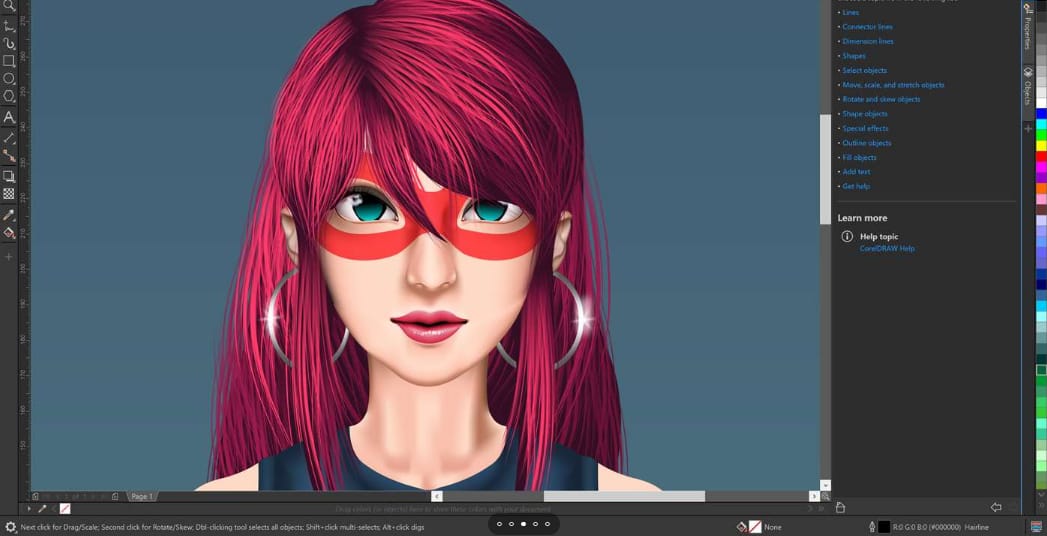The height and width of the screenshot is (536, 1047).
Task: Click the navigator zoom icon at canvas corner
Action: 825,496
